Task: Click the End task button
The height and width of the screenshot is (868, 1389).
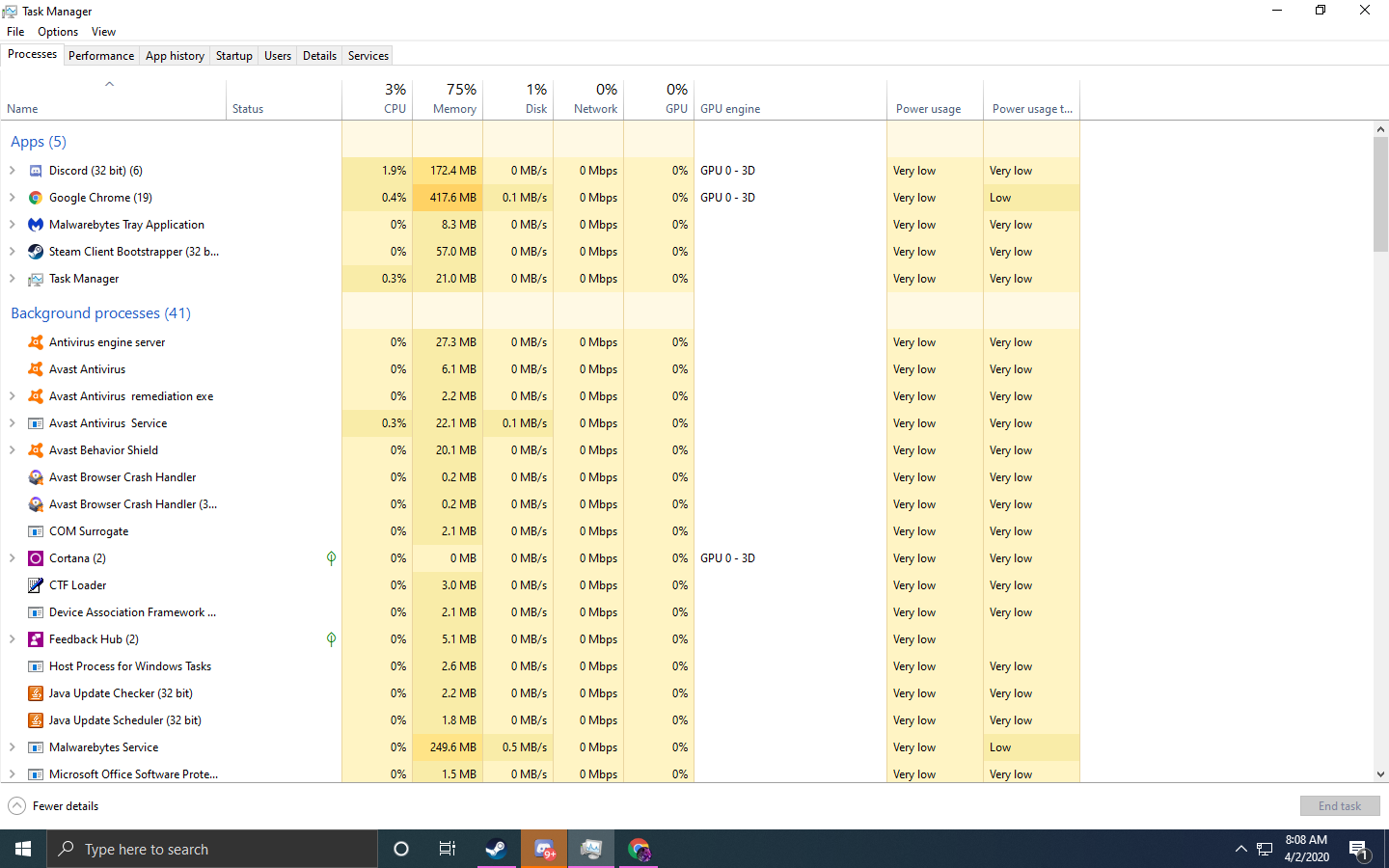Action: pyautogui.click(x=1340, y=806)
